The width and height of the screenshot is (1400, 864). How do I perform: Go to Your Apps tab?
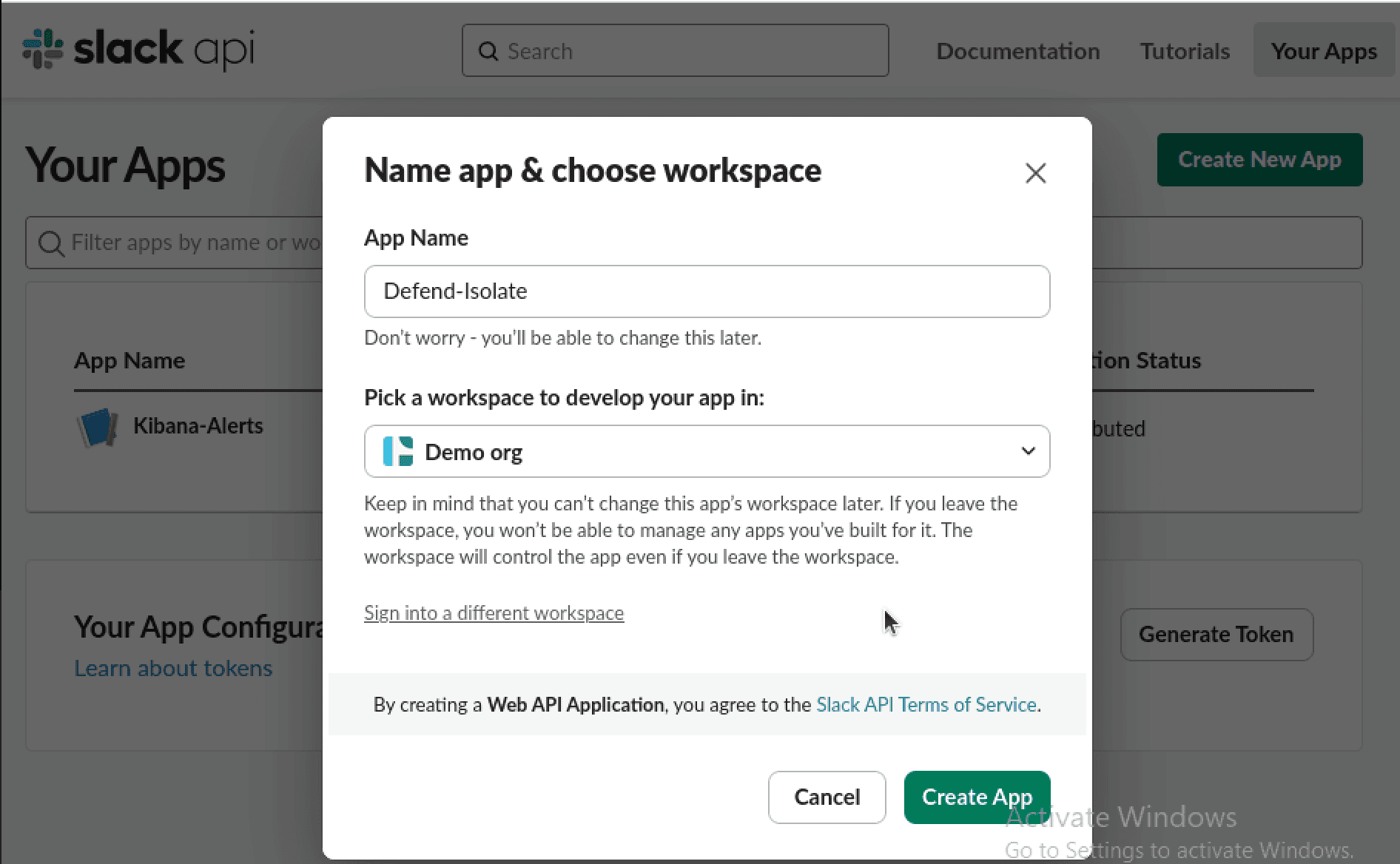point(1324,51)
